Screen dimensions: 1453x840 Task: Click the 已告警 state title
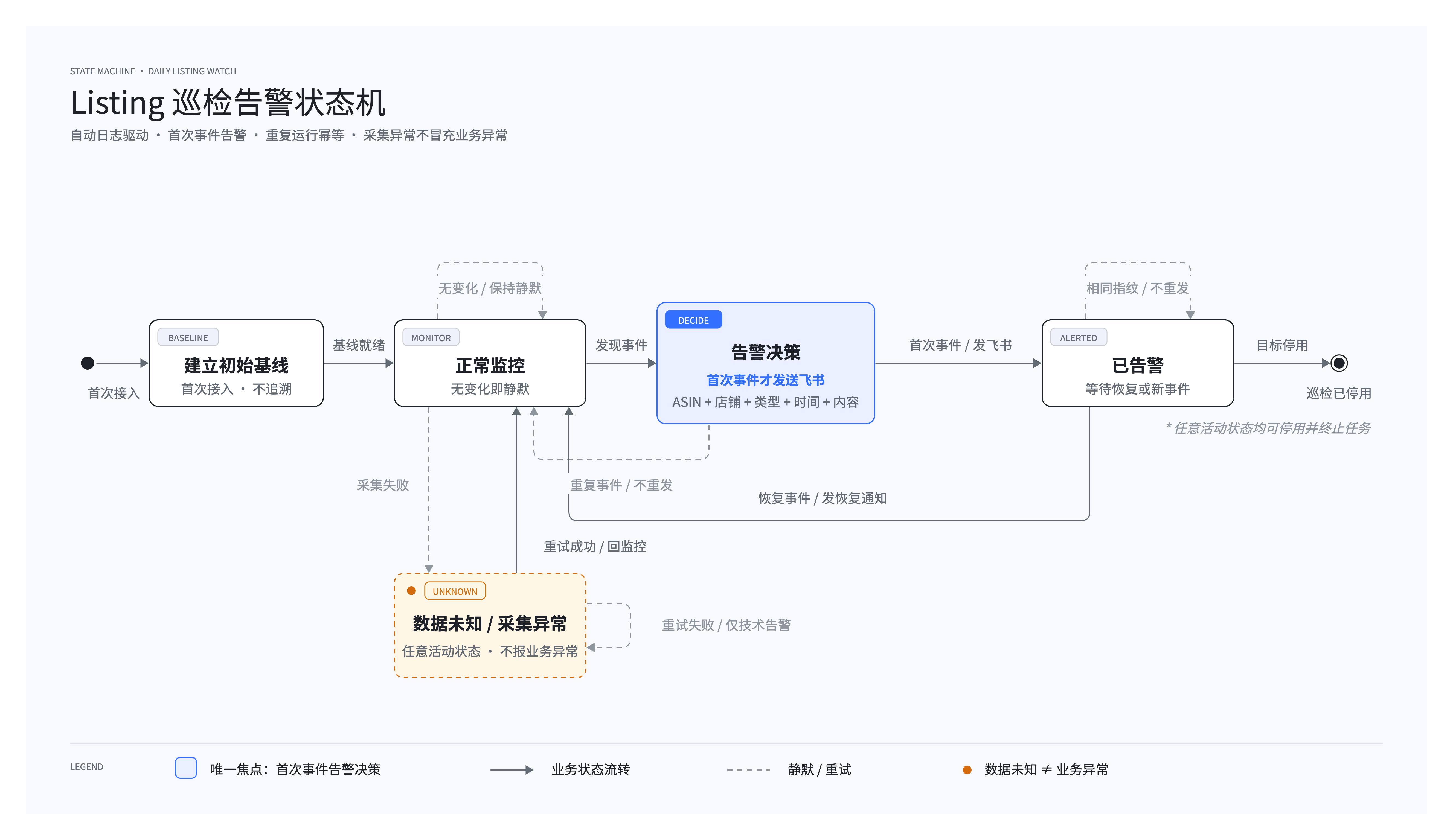point(1138,365)
